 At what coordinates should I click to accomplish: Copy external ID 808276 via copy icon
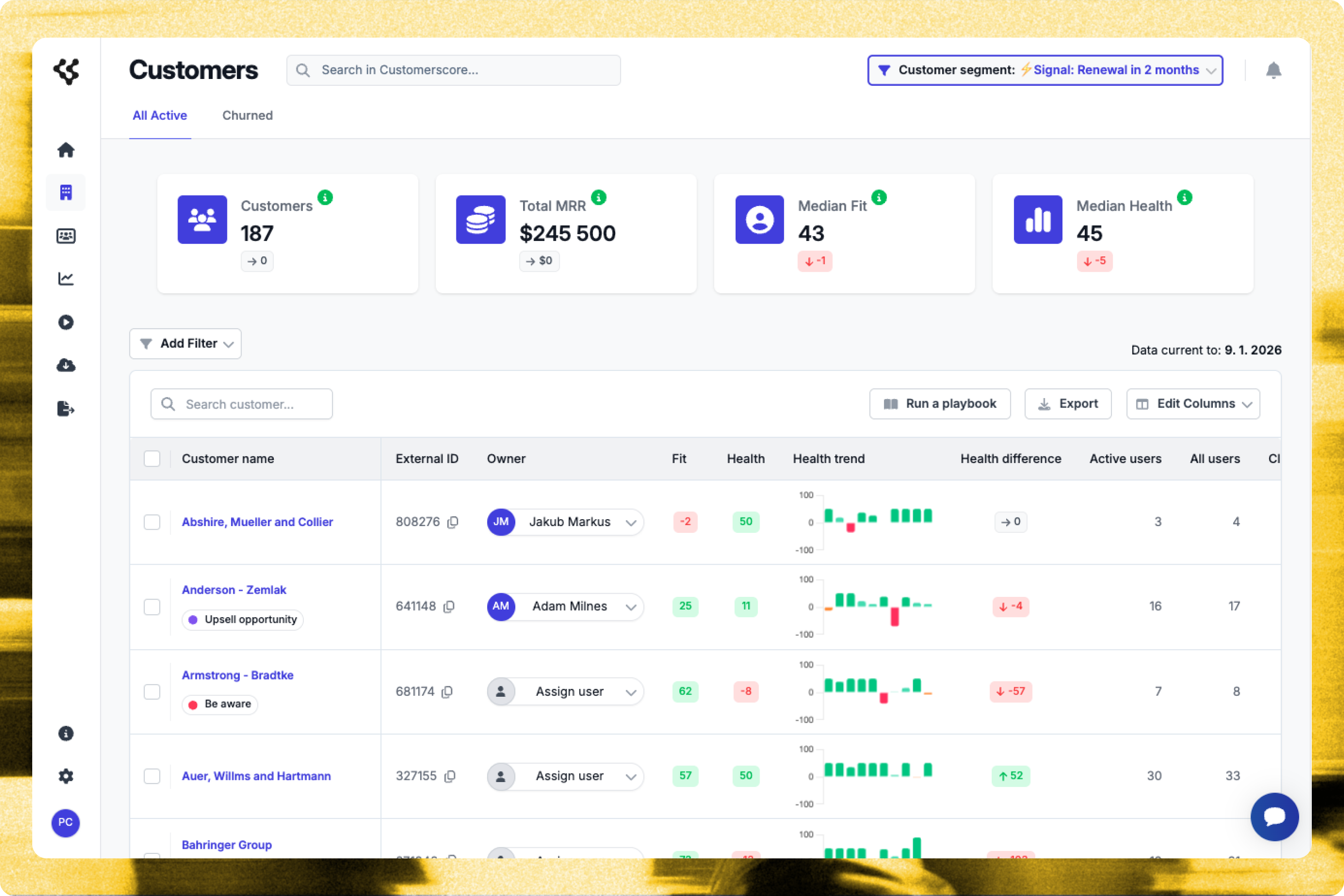[453, 522]
